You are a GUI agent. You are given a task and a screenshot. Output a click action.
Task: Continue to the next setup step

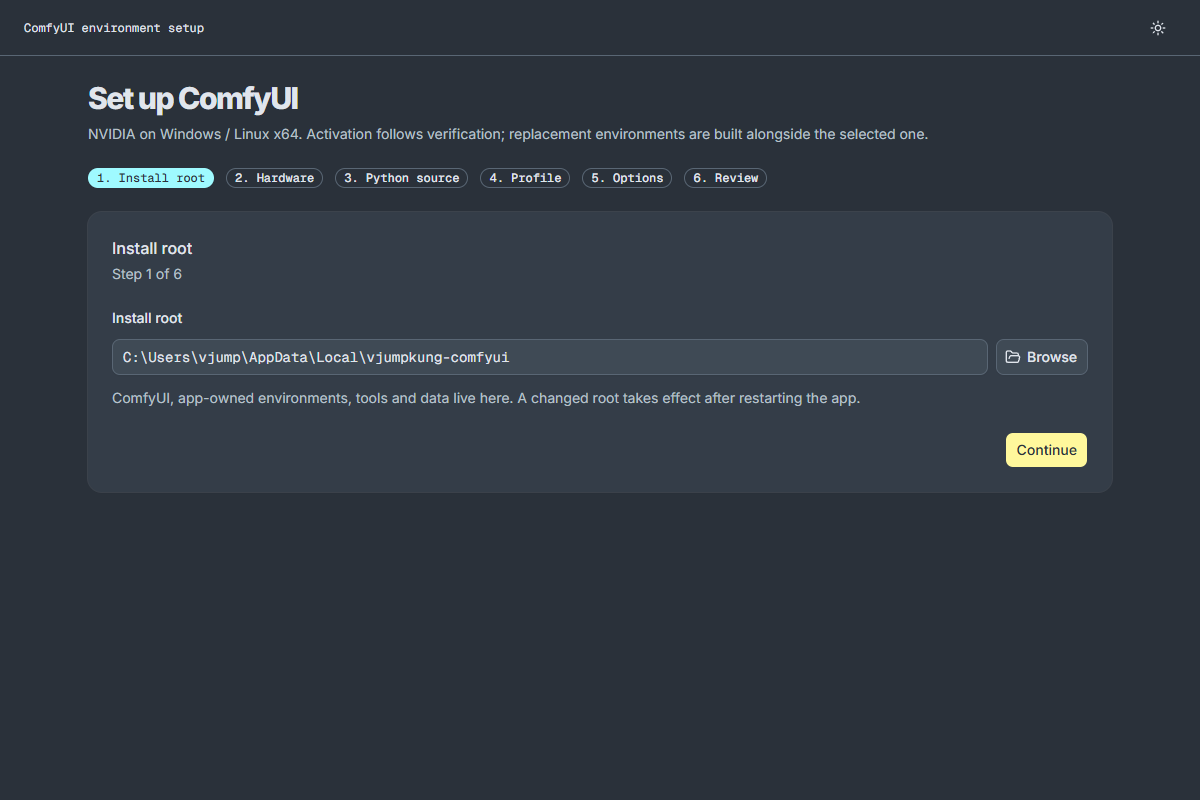(x=1046, y=450)
